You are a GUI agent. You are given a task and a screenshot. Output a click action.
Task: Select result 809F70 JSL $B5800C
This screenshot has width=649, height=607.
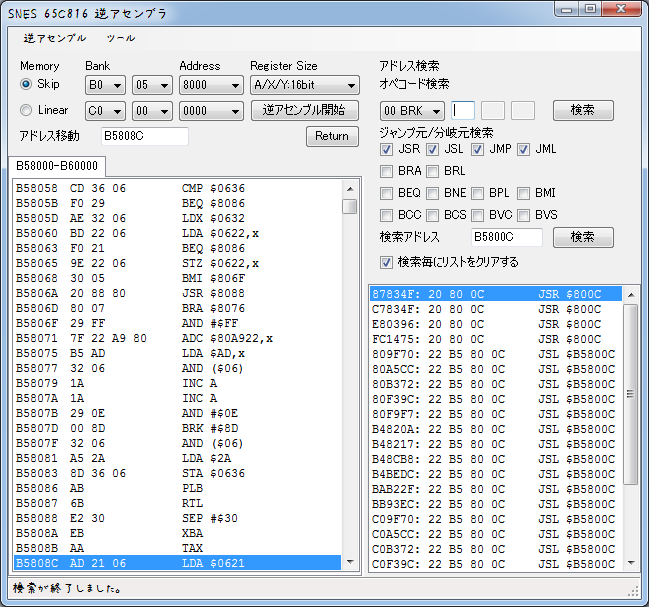tap(496, 354)
